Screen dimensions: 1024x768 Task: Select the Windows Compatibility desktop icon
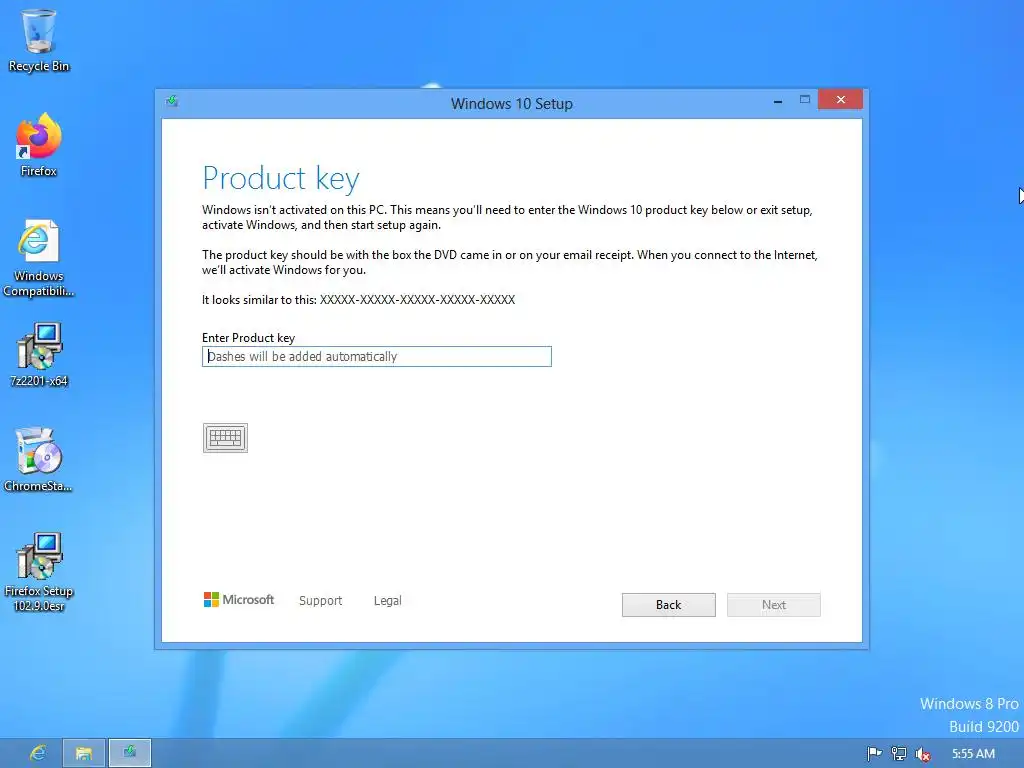tap(39, 259)
